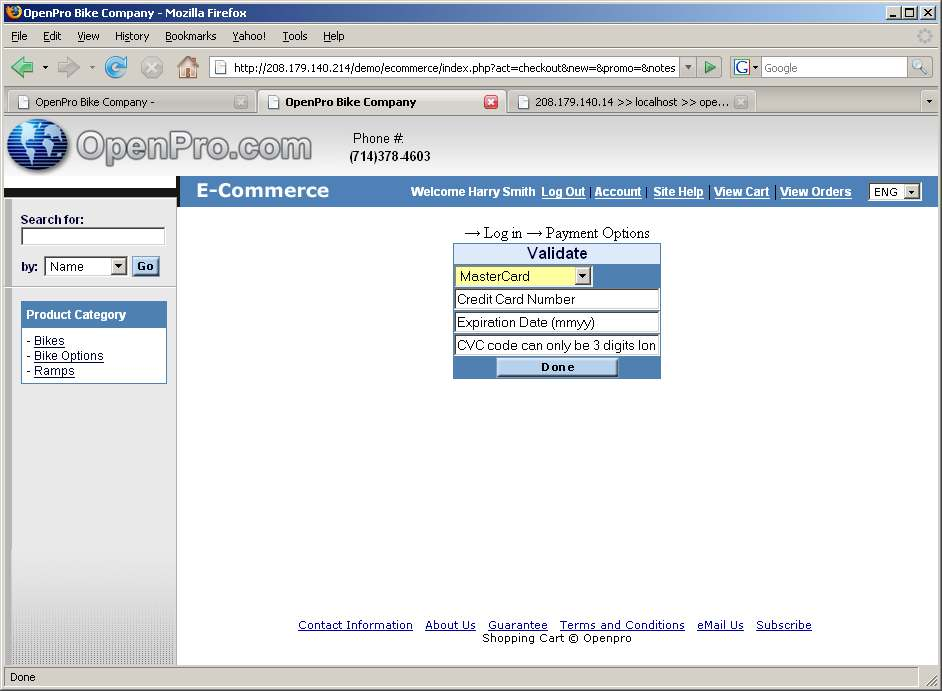
Task: Click the Log Out link
Action: [x=563, y=192]
